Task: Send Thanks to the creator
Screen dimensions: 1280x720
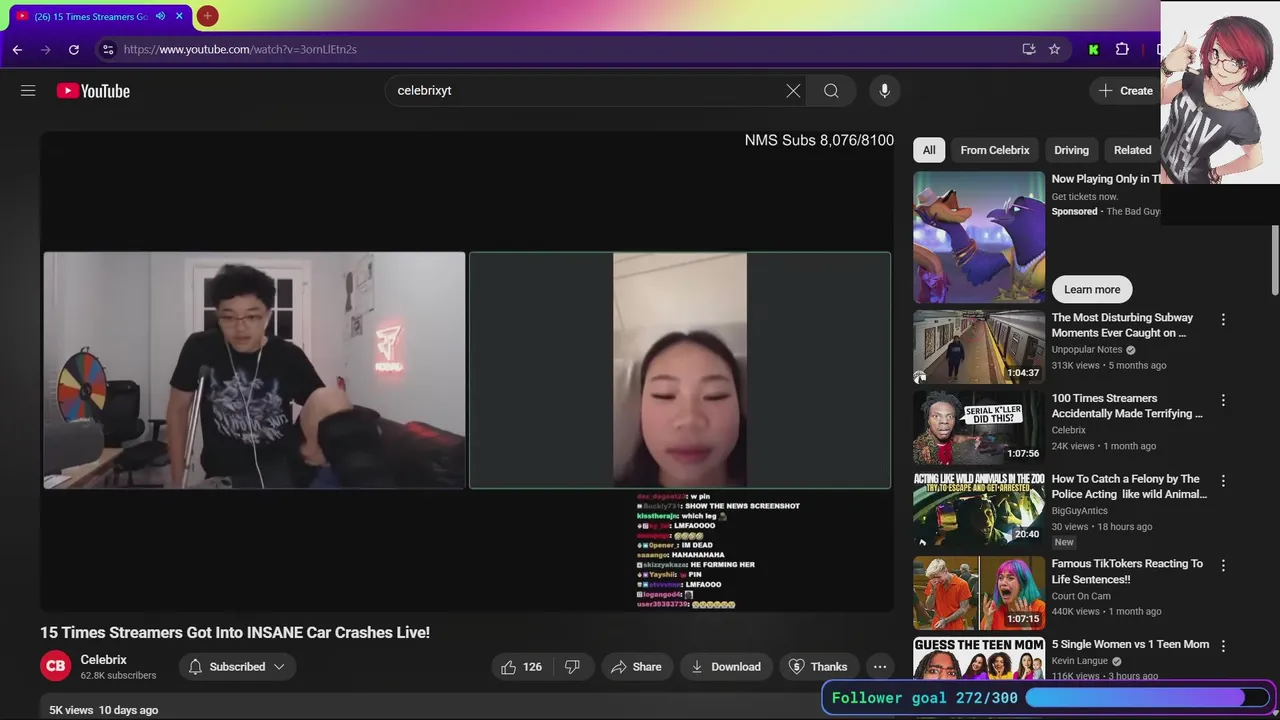Action: pos(818,667)
